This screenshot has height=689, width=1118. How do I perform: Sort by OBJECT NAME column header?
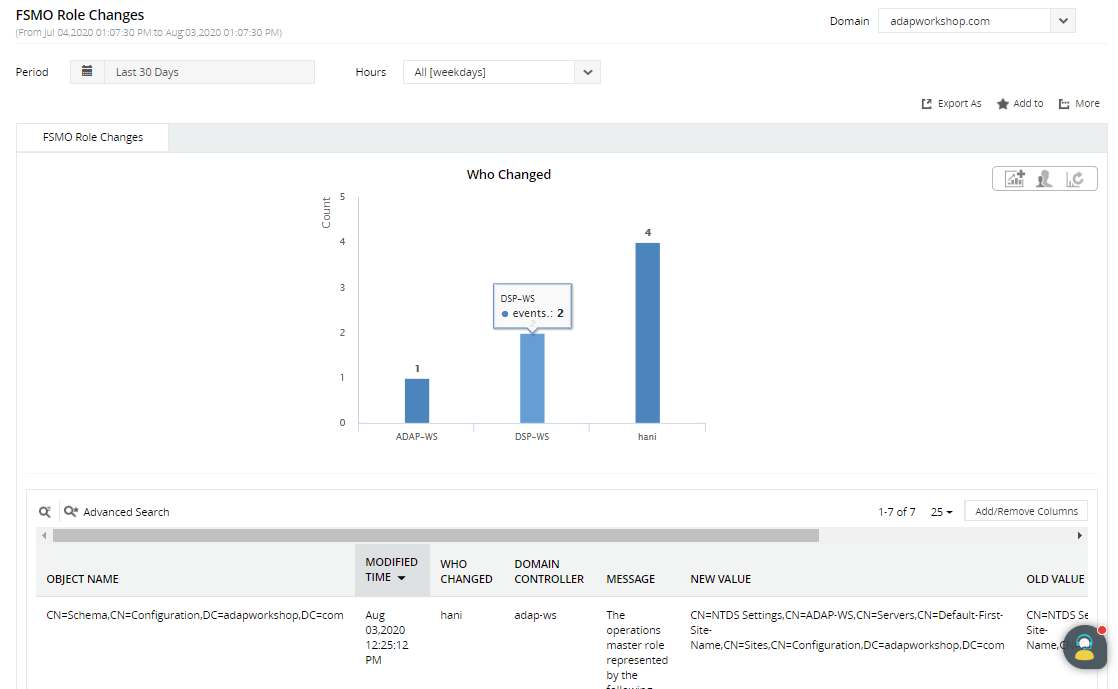tap(83, 579)
